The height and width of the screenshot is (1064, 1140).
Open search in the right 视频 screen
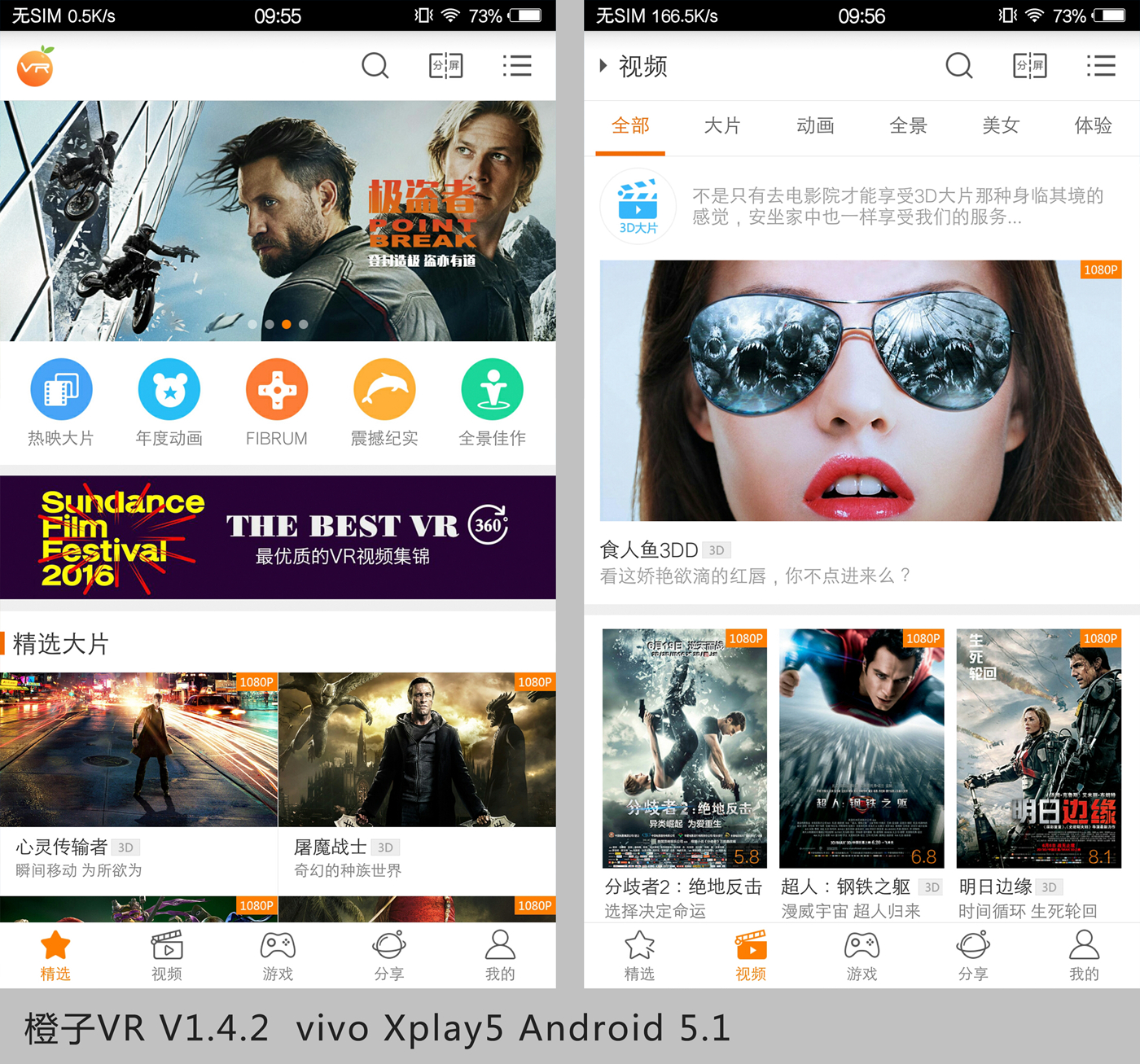[x=959, y=66]
